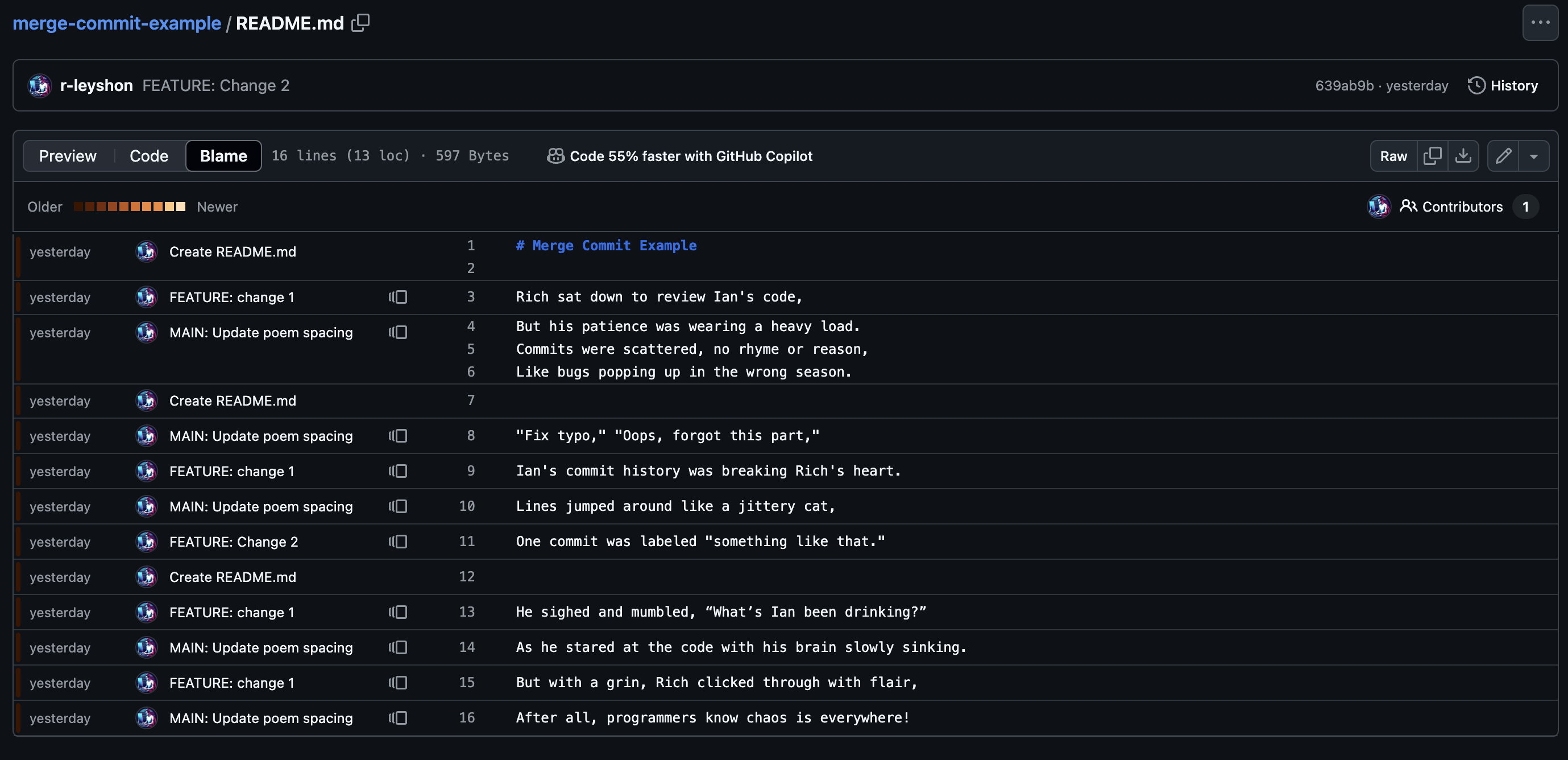
Task: View blame prior to line 11 change
Action: (x=398, y=542)
